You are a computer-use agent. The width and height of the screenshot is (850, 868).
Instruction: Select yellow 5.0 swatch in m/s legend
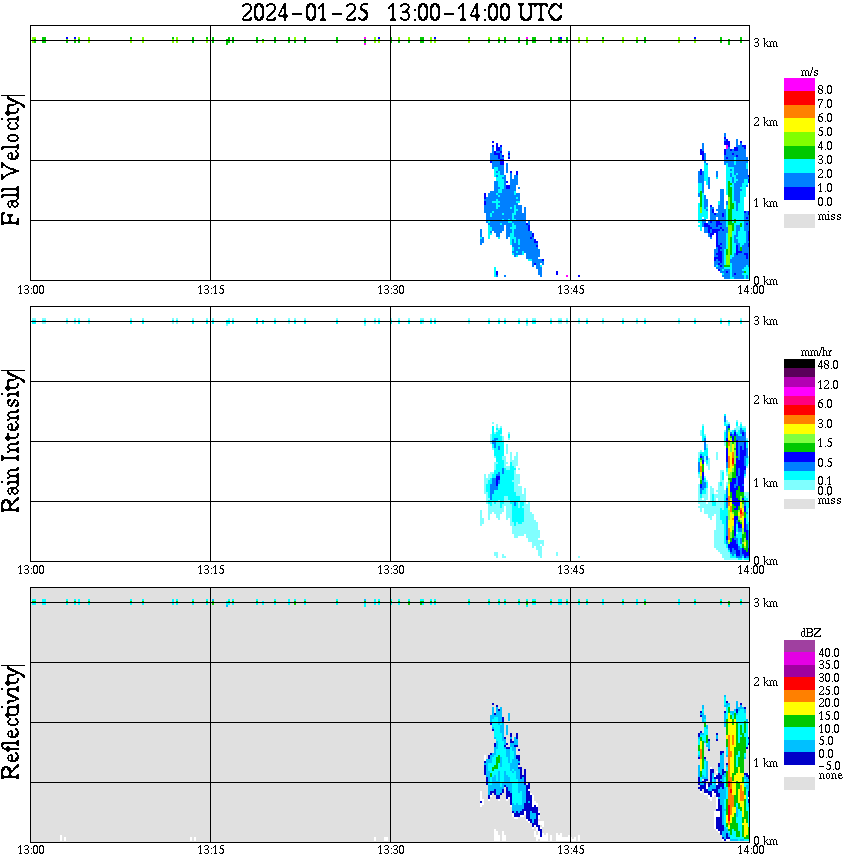(x=799, y=126)
